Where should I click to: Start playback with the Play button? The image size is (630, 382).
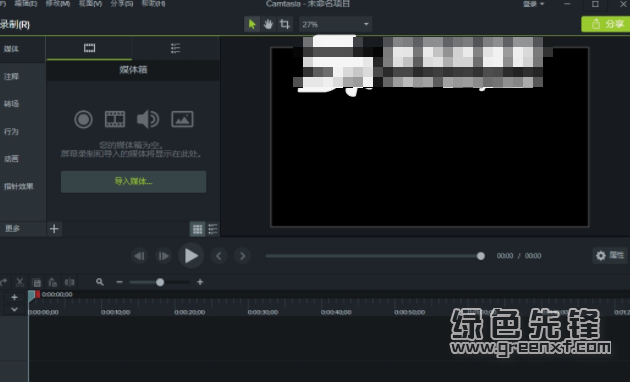tap(191, 256)
